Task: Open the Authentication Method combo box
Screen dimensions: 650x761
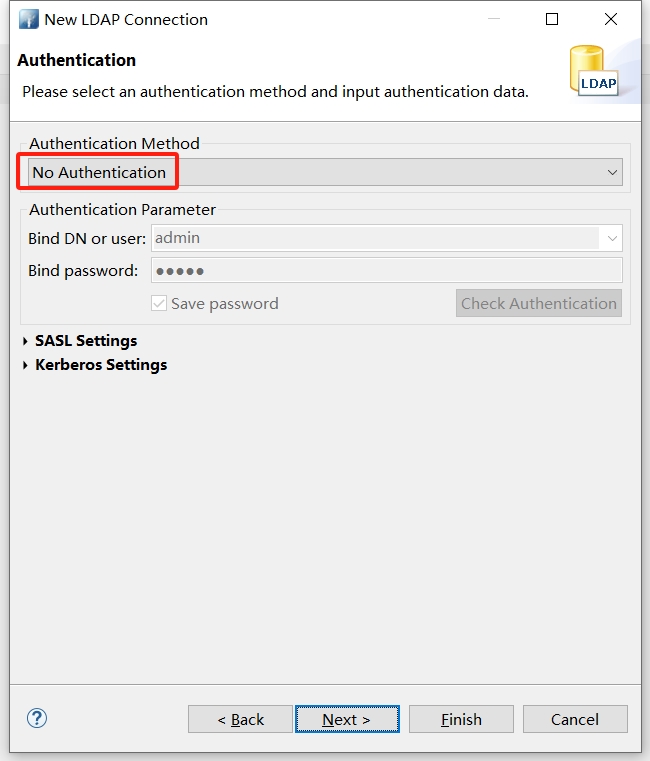Action: click(x=612, y=172)
